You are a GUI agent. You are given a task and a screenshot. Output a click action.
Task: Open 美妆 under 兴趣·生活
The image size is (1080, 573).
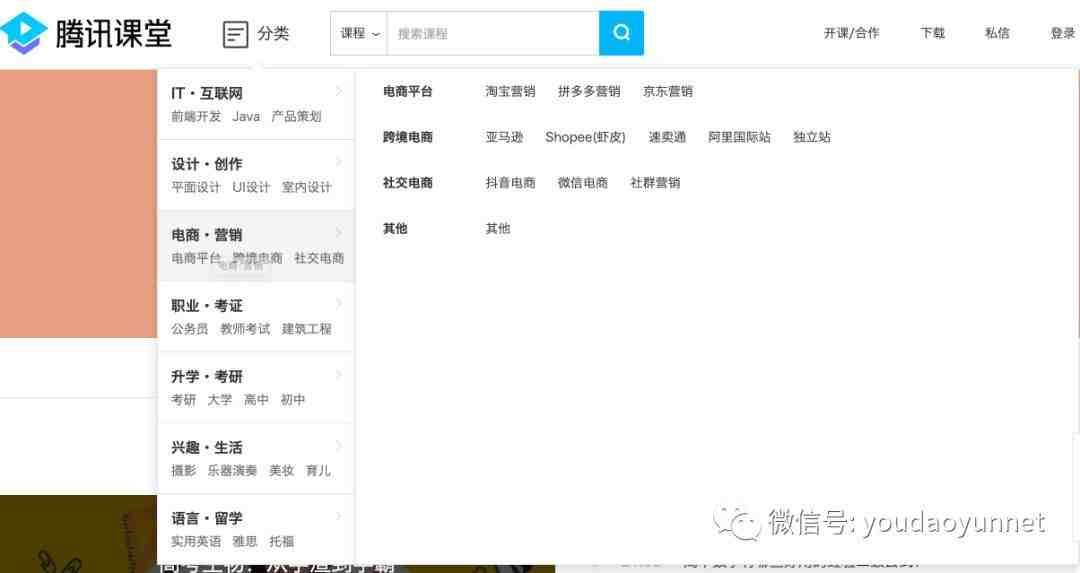pyautogui.click(x=282, y=471)
